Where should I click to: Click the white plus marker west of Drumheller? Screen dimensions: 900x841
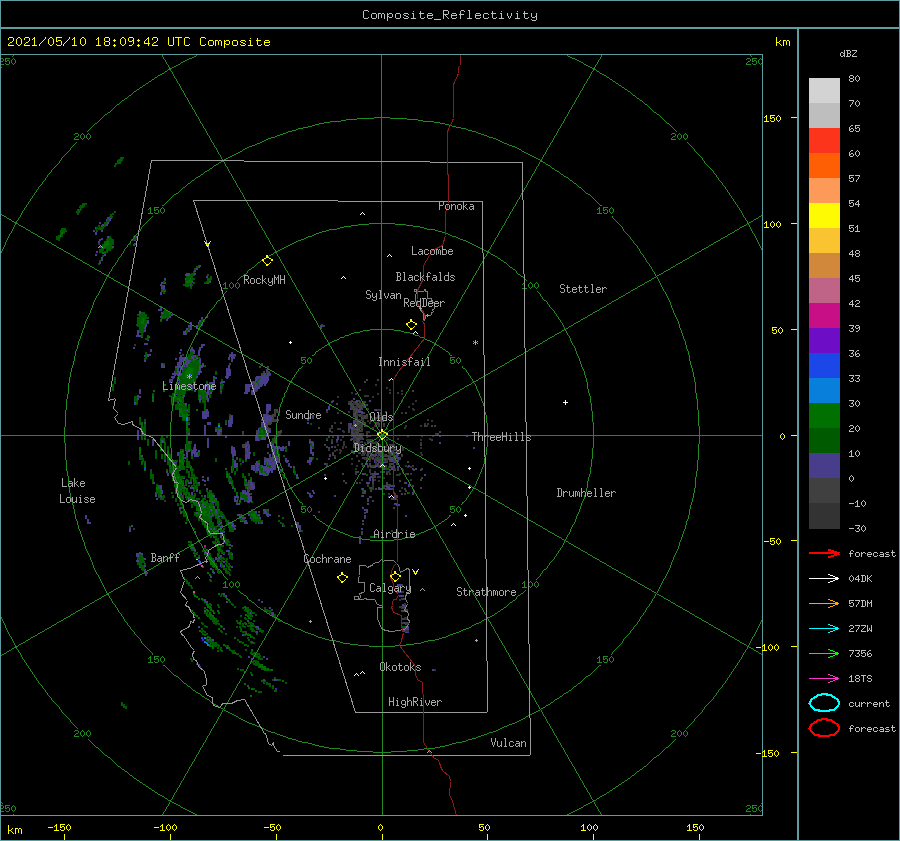(x=565, y=402)
